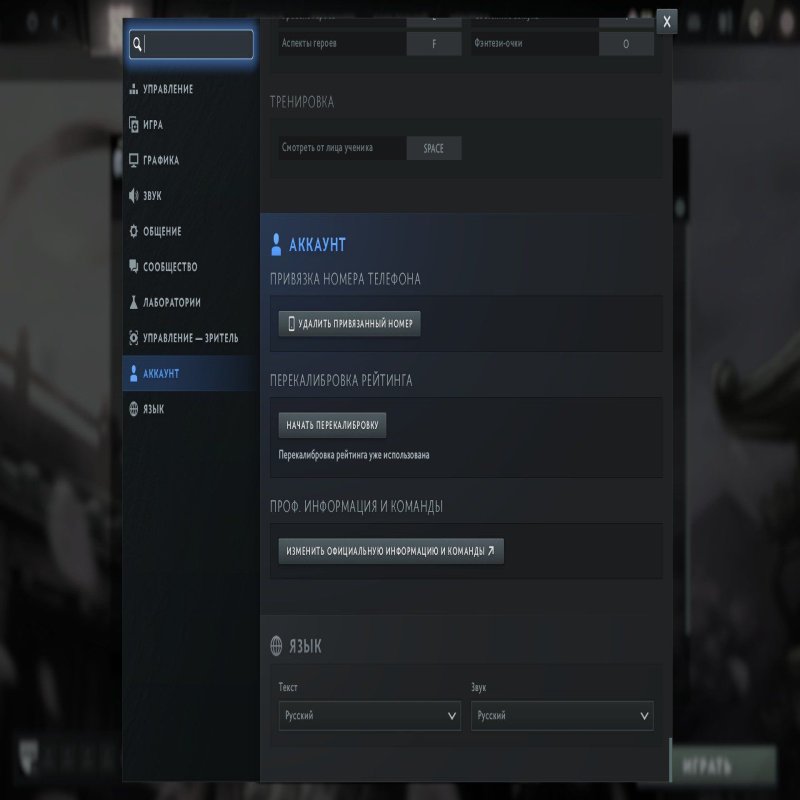Rebind the SPACE hotkey for Смотреть от лица ученика
800x800 pixels.
433,148
